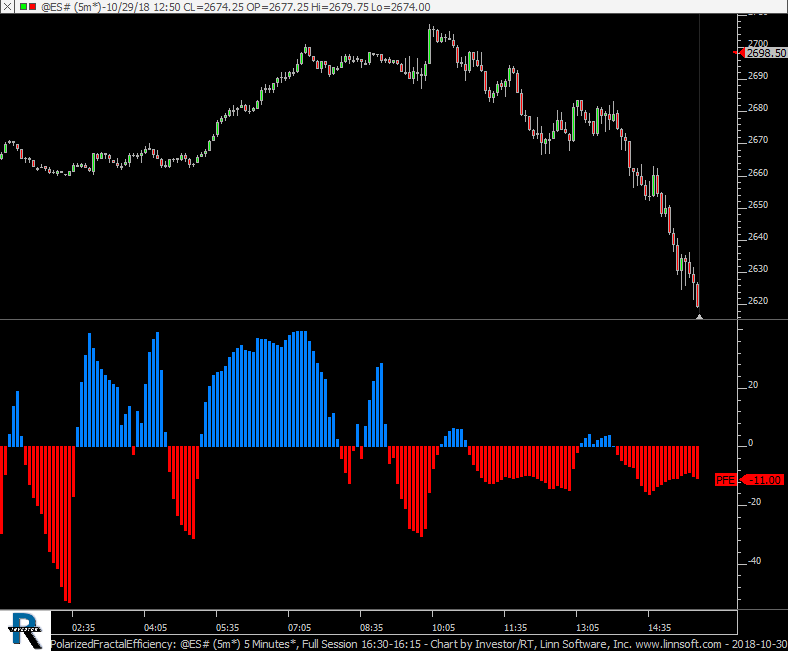This screenshot has height=651, width=788.
Task: Click the X close icon in chart header
Action: (x=9, y=7)
